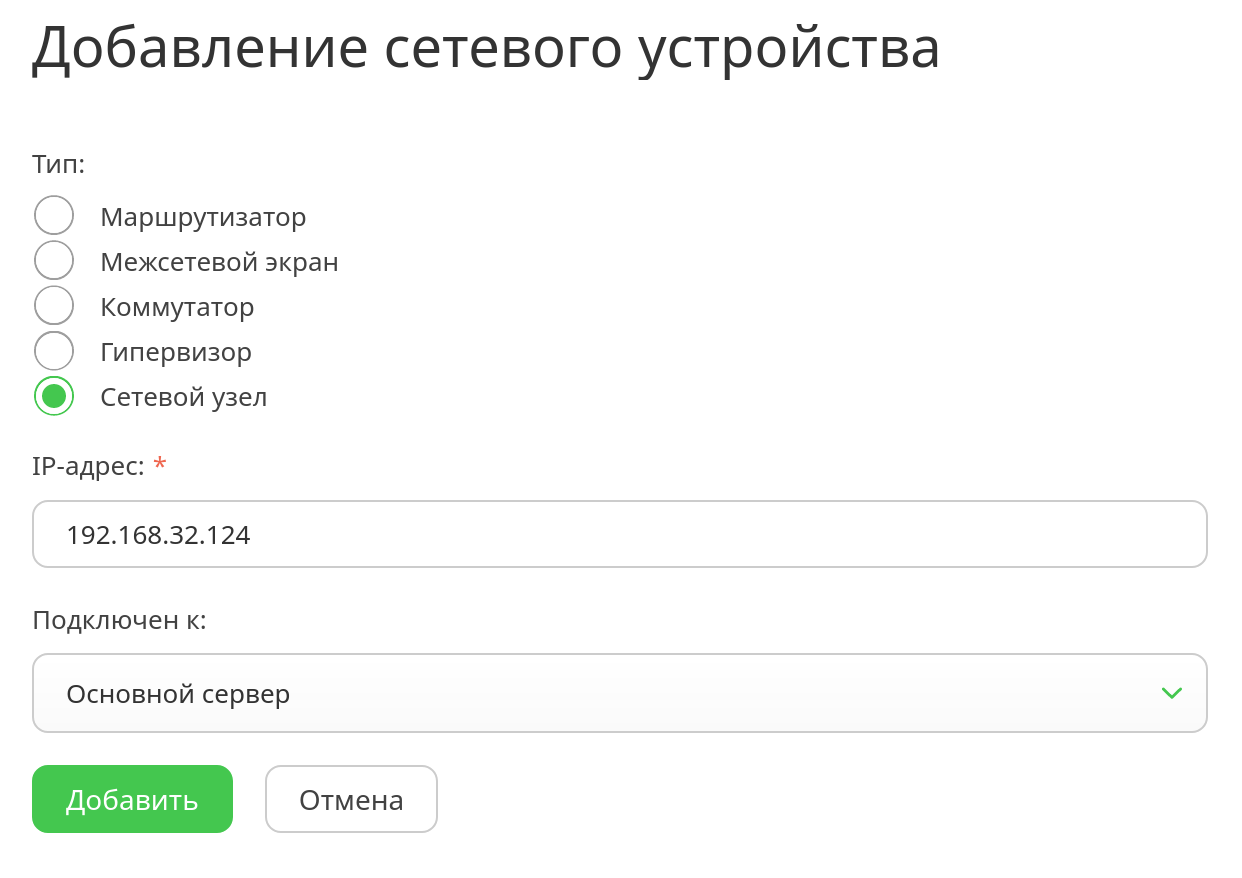Screen dimensions: 1242x878
Task: Click the Маршрутизатор text label
Action: click(203, 217)
